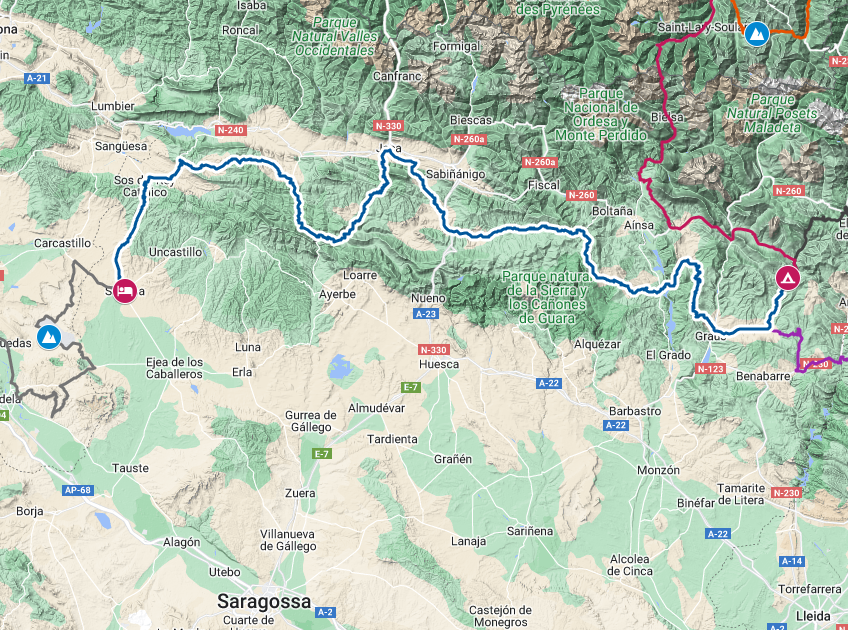The height and width of the screenshot is (630, 848).
Task: Select the Huesca city label
Action: pos(439,364)
